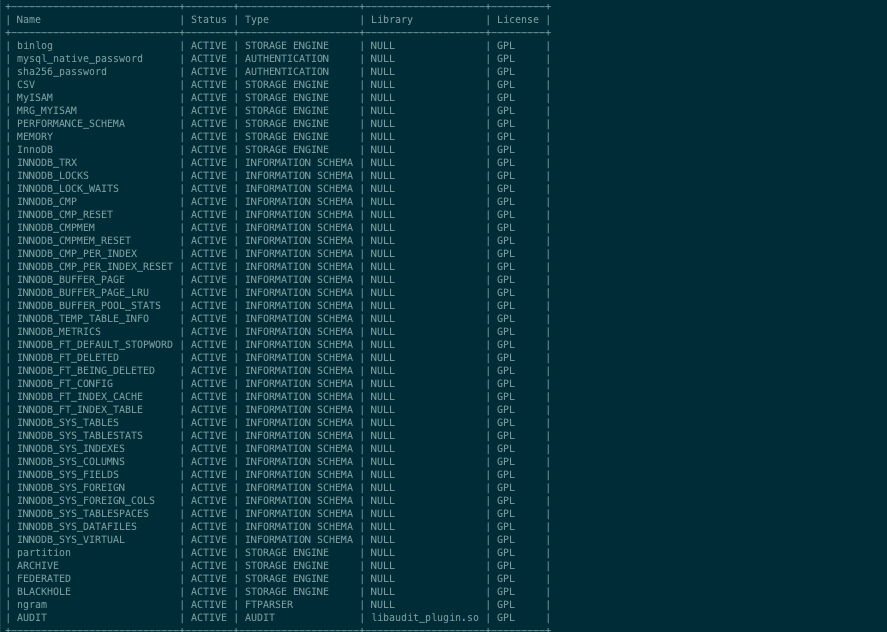Click the 'sha256_password' entry

62,72
